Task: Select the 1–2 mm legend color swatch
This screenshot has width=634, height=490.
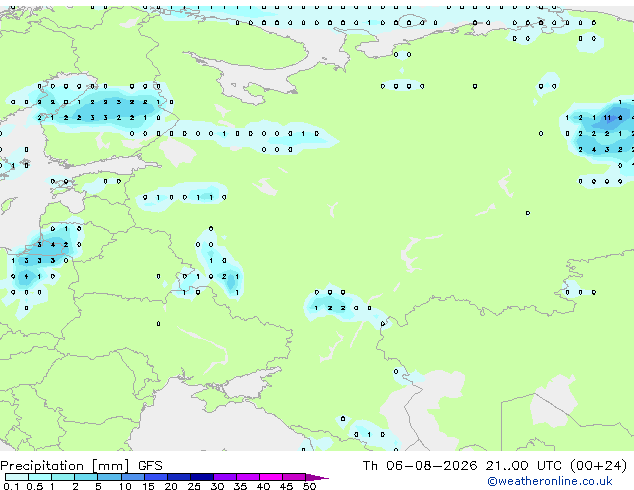Action: tap(63, 477)
